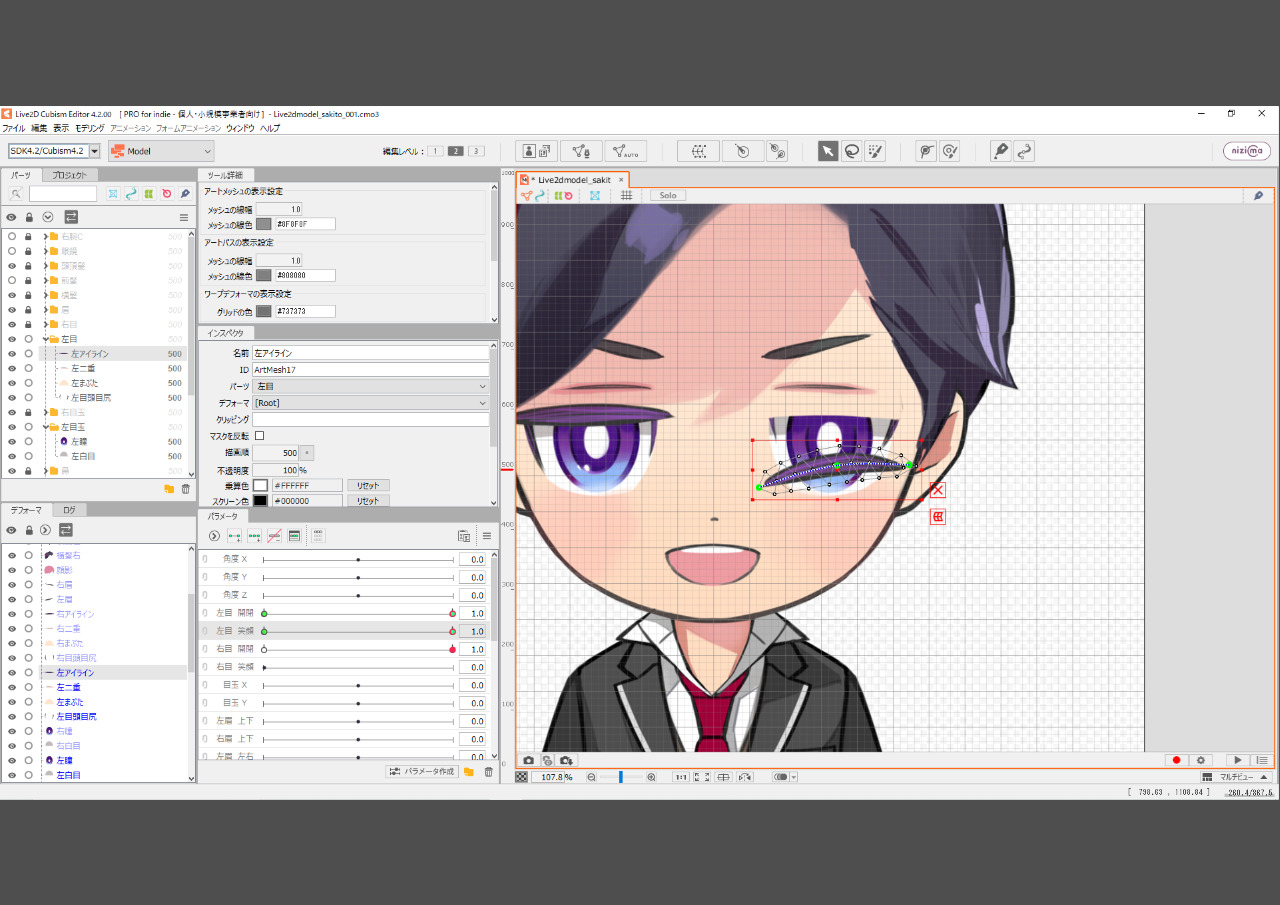
Task: Open the Model workspace dropdown
Action: (161, 151)
